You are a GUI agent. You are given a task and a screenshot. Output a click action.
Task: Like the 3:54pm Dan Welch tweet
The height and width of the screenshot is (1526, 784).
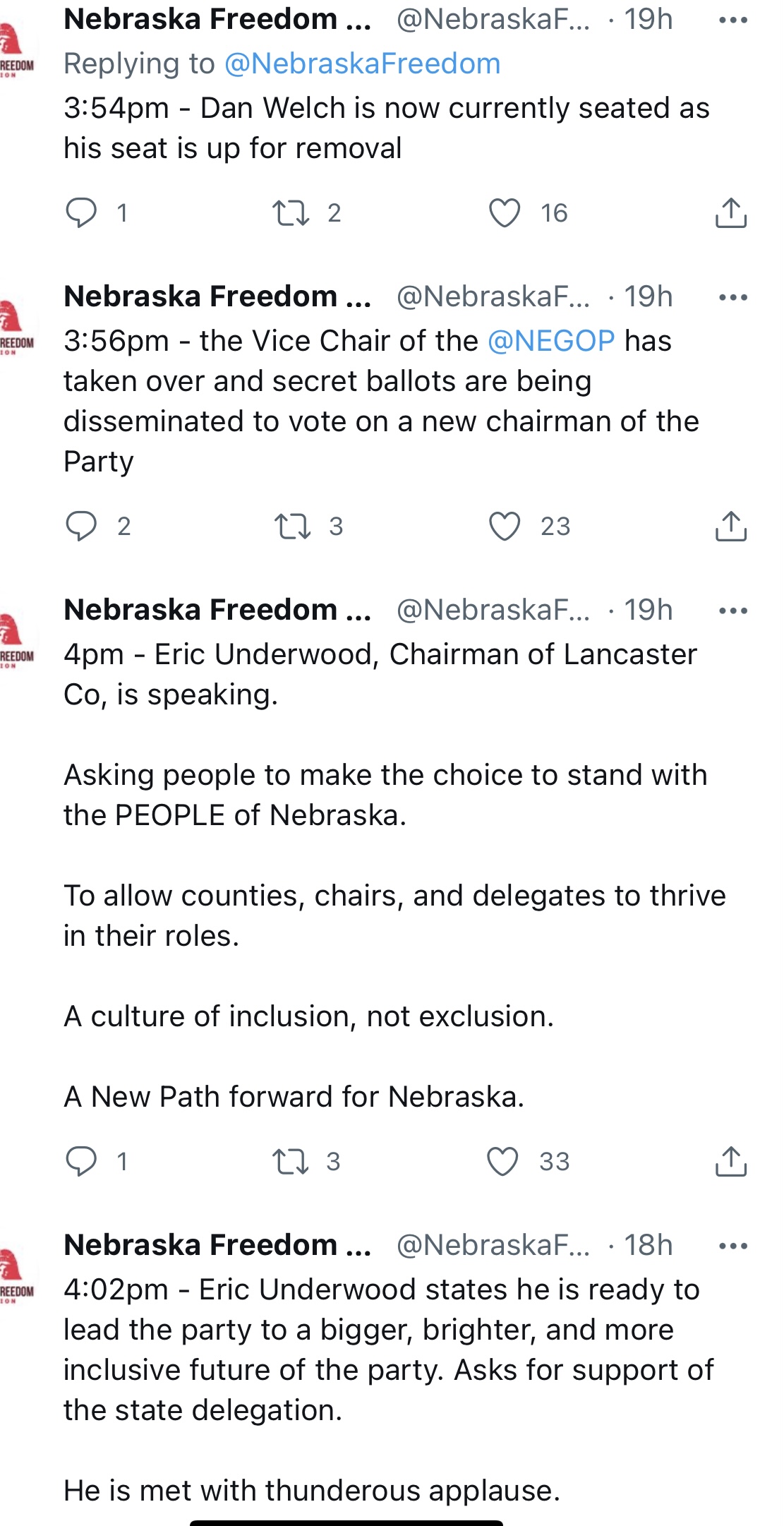(x=505, y=212)
